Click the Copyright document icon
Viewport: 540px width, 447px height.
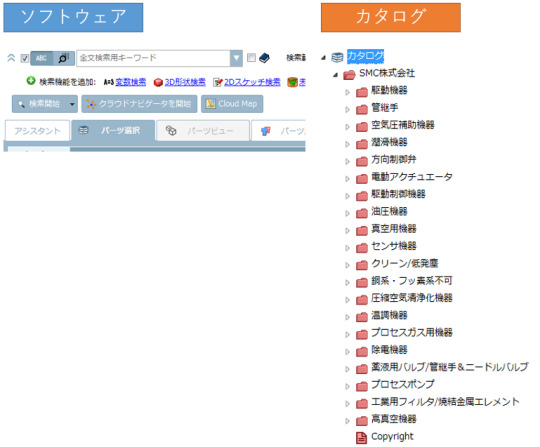[x=361, y=438]
